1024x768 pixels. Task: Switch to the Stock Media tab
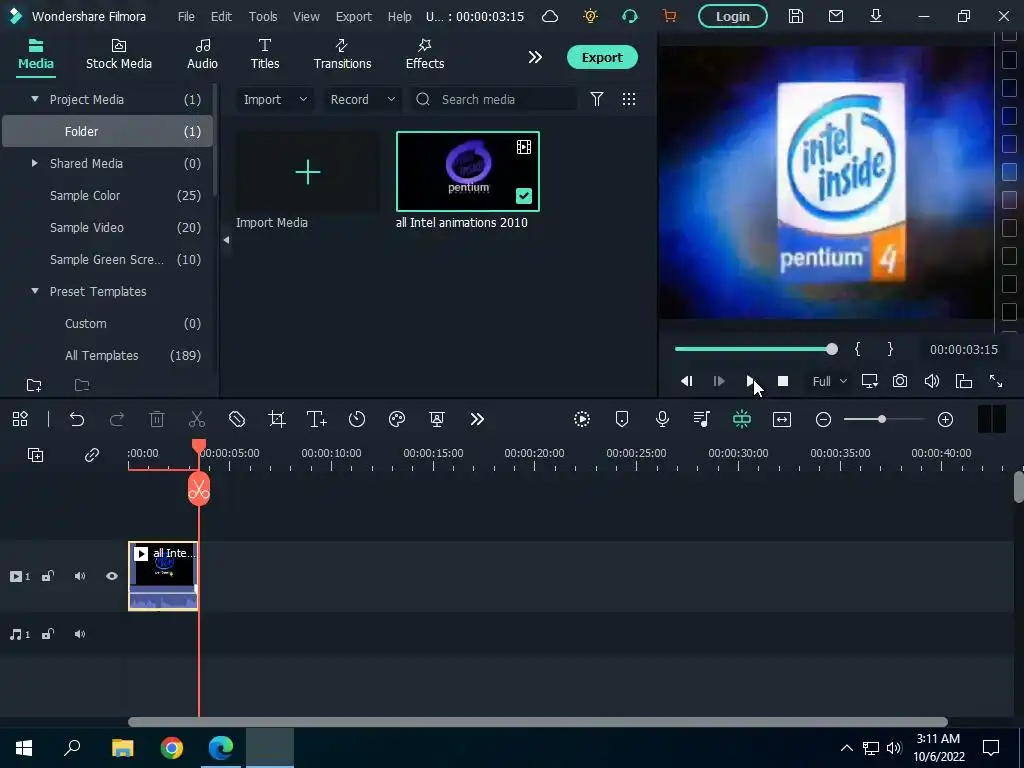tap(119, 55)
